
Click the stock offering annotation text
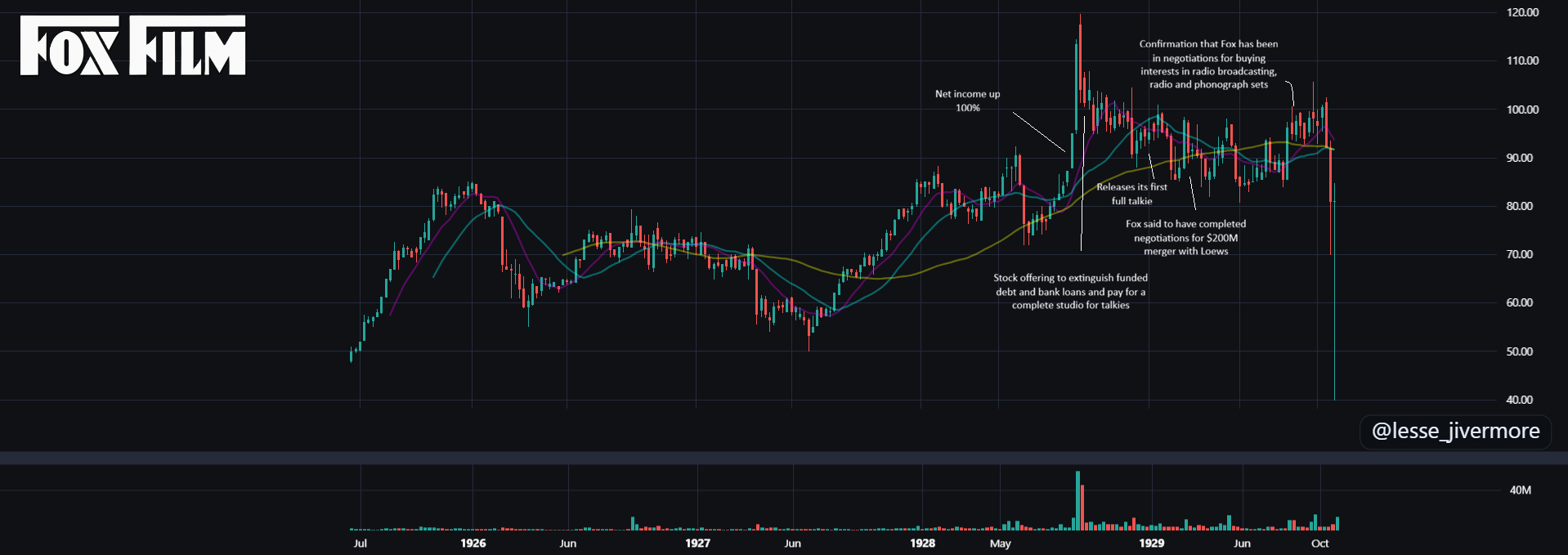(x=1070, y=291)
